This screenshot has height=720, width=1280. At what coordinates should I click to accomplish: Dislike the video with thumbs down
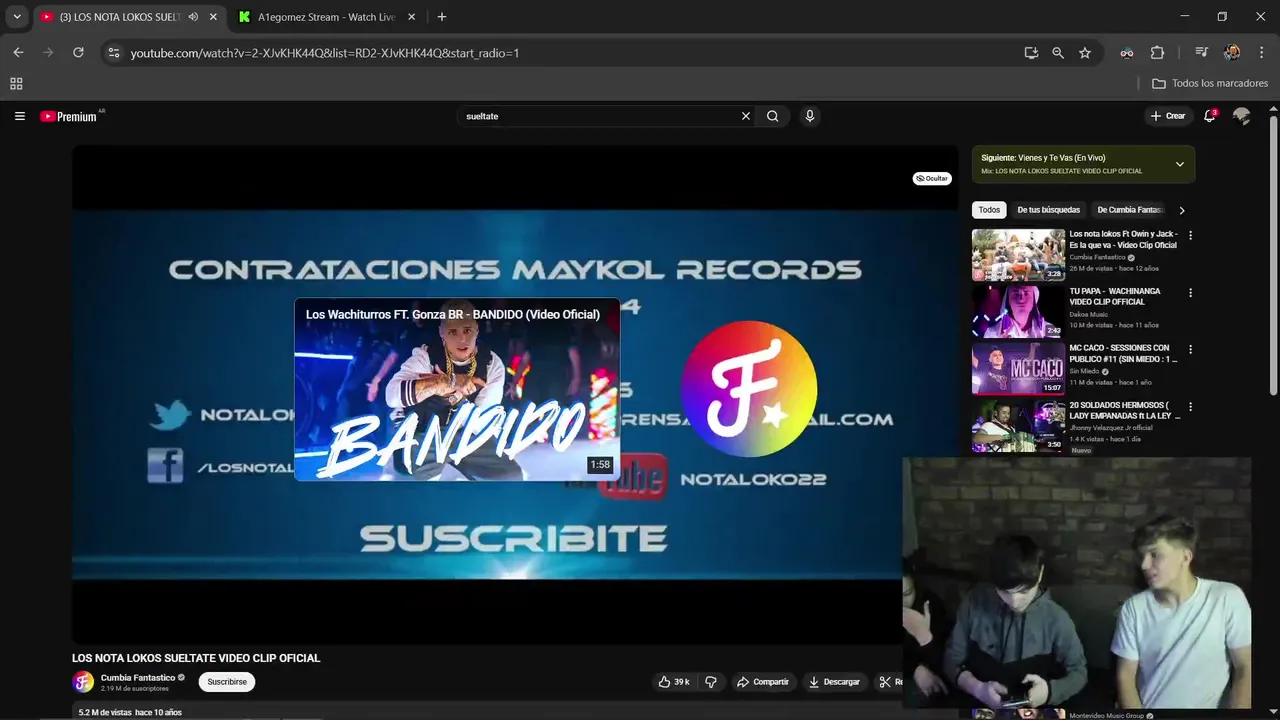(711, 682)
